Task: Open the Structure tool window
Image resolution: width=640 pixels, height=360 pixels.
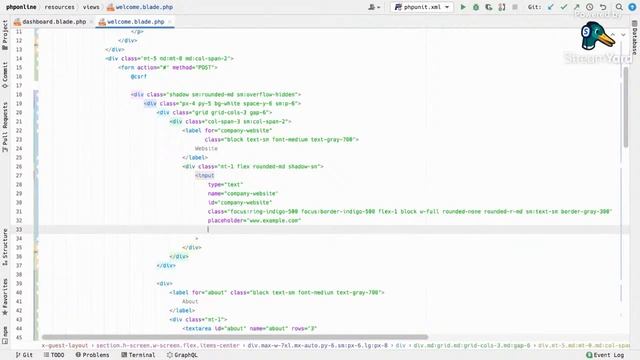Action: click(x=5, y=247)
